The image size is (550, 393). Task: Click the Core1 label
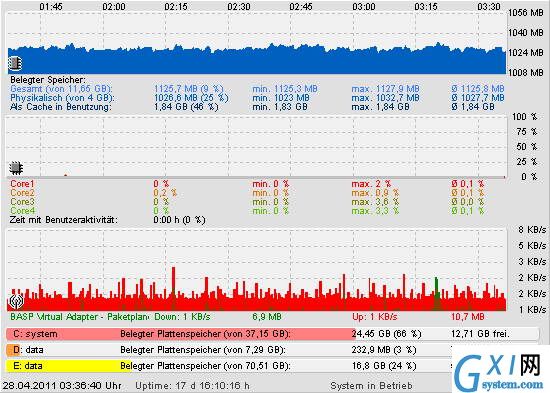pyautogui.click(x=22, y=184)
